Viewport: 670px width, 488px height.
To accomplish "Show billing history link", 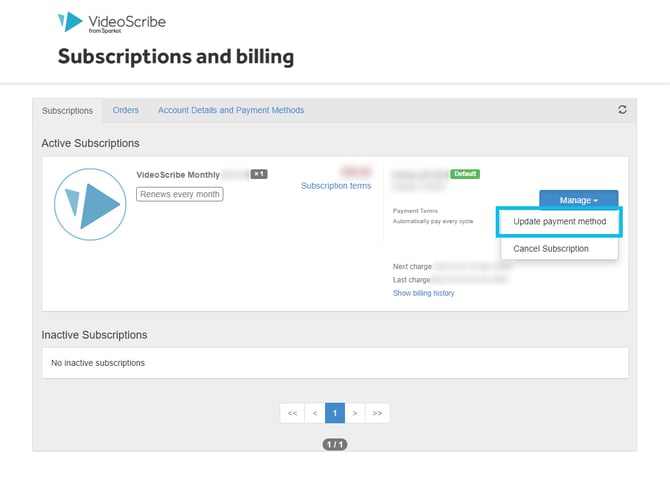I will 423,293.
